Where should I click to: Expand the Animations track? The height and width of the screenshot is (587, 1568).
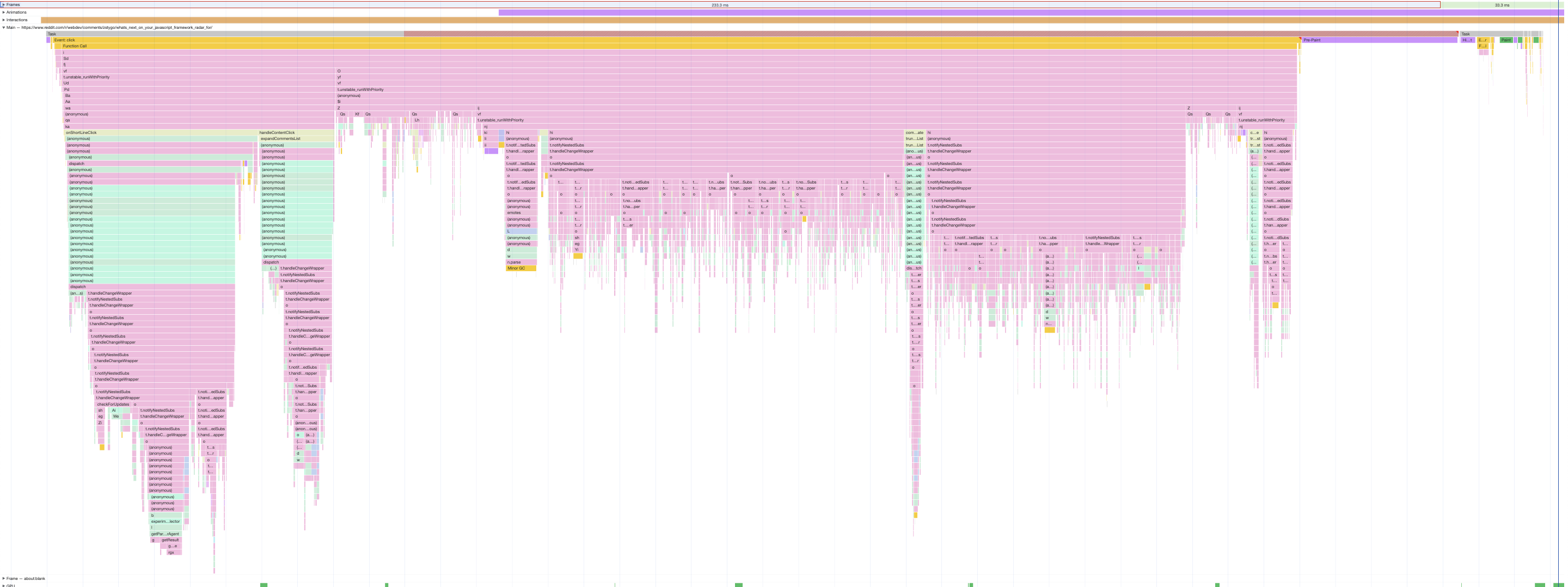tap(4, 12)
